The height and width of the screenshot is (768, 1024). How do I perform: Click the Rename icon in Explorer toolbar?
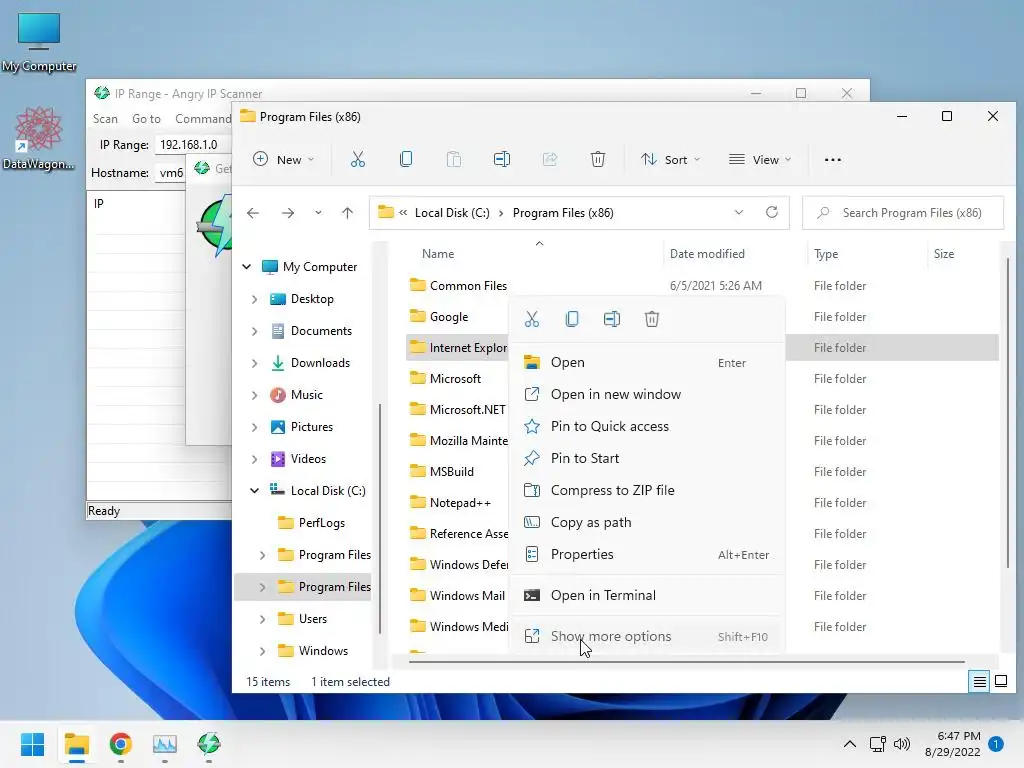pyautogui.click(x=502, y=159)
